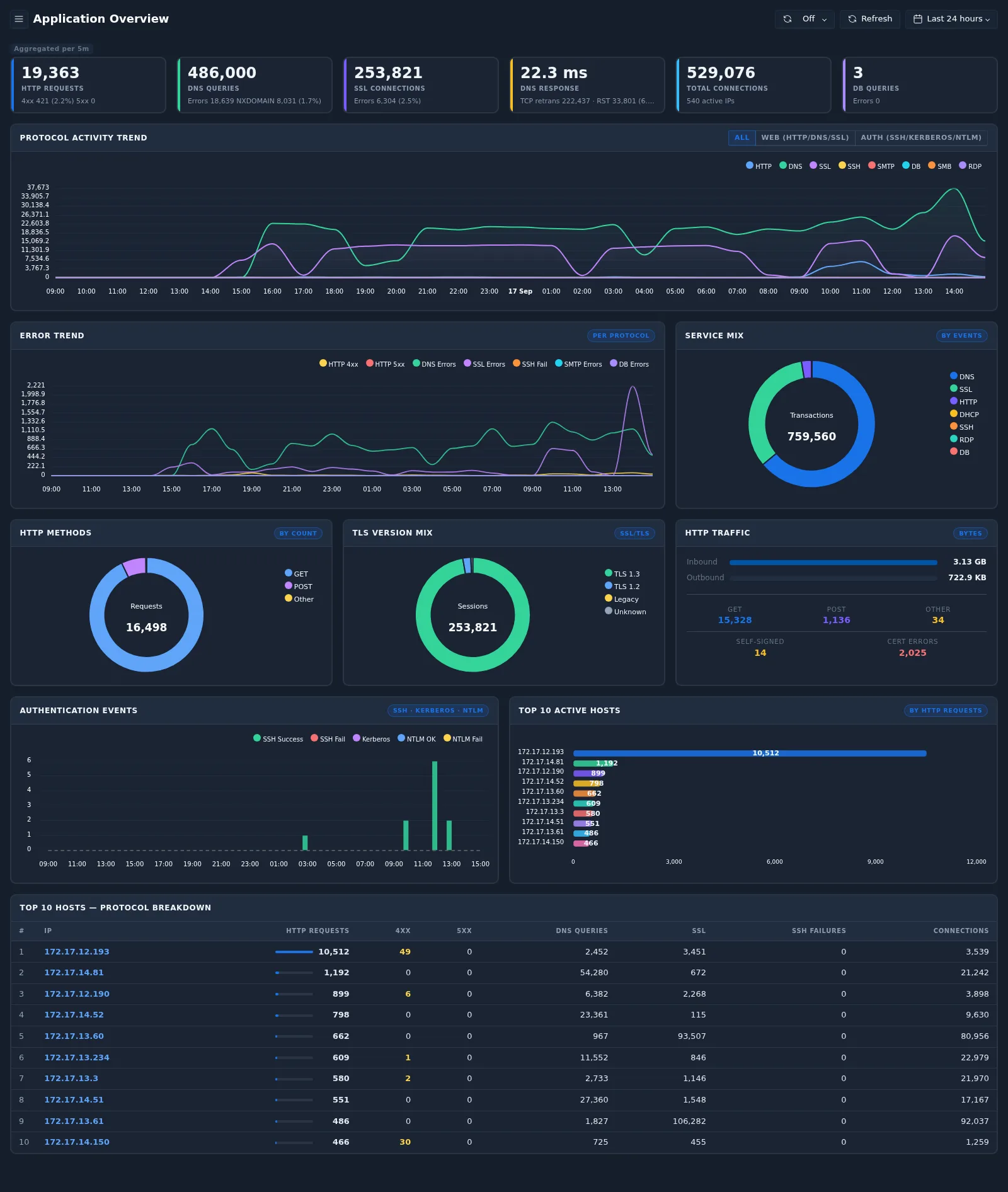Switch to AUTH (SSH/KERBEROS/NTLM) tab
This screenshot has height=1192, width=1008.
(920, 137)
